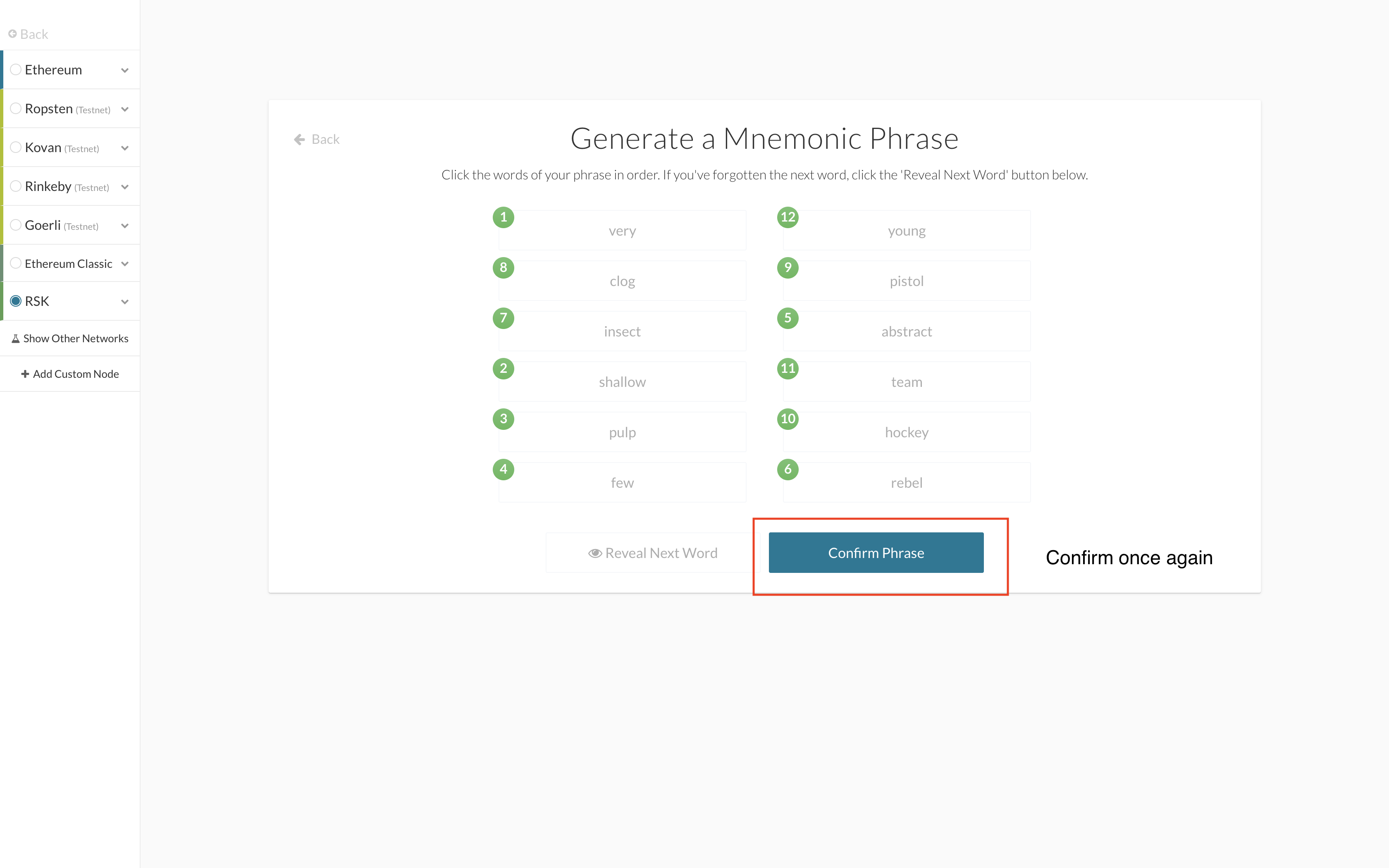The width and height of the screenshot is (1389, 868).
Task: Click the Reveal Next Word button text
Action: click(x=661, y=553)
